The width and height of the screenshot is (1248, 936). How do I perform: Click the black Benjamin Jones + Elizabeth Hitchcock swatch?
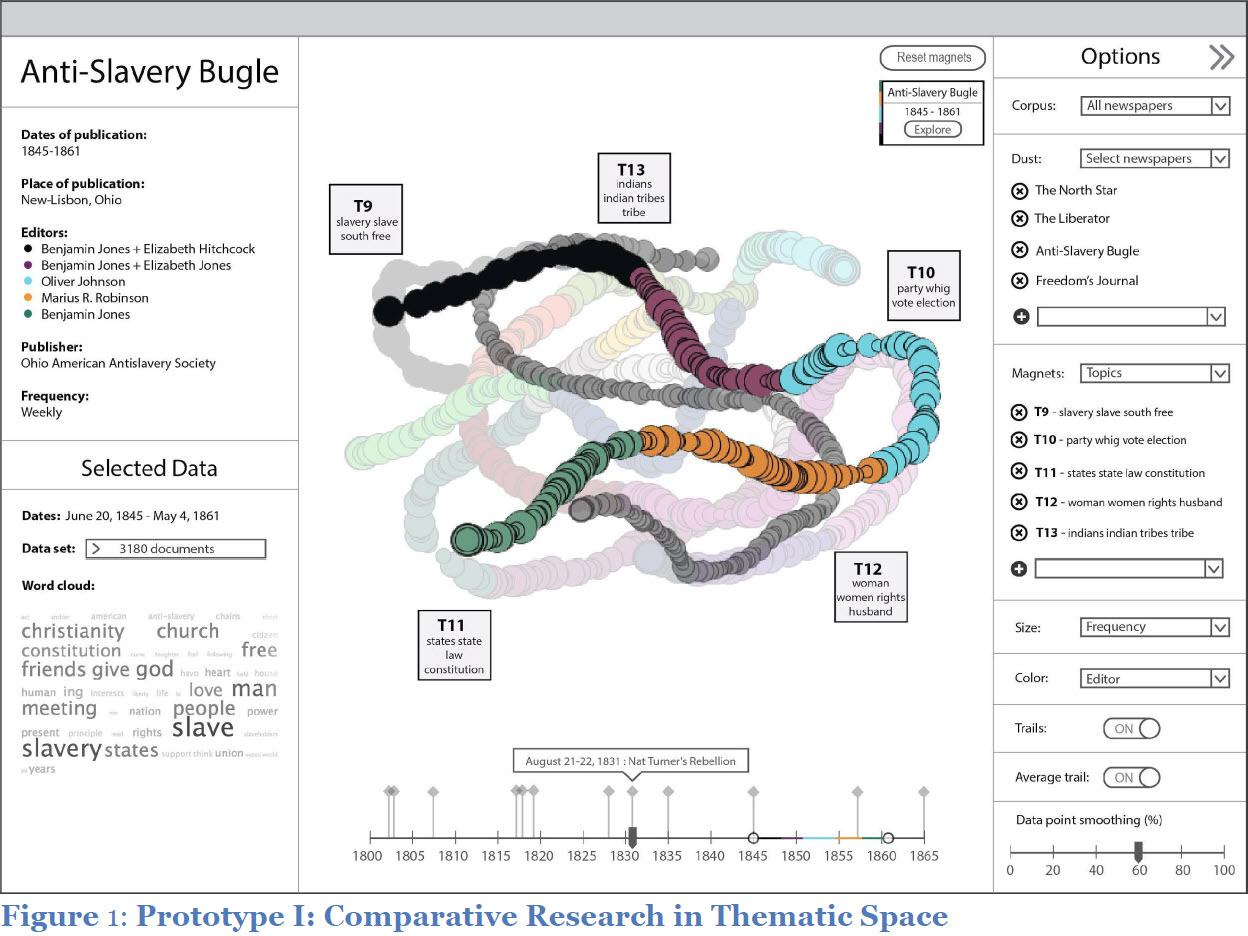pos(28,250)
